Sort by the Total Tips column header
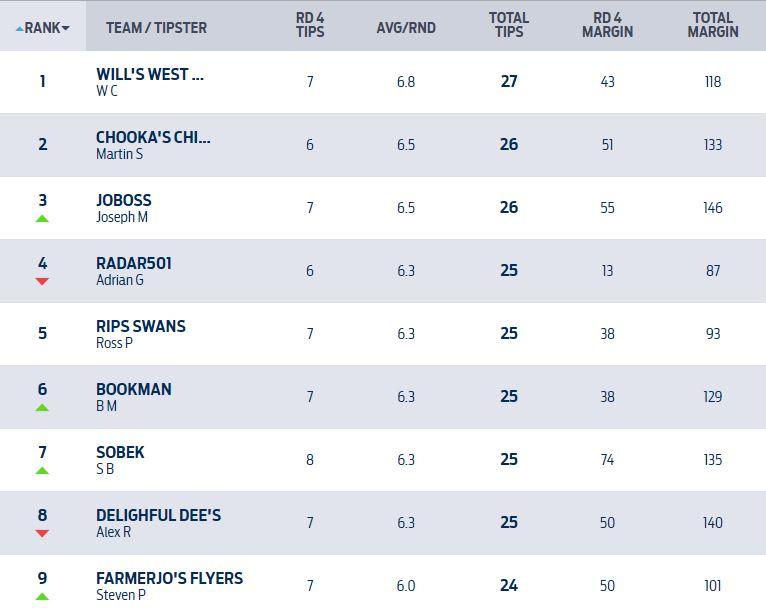 pos(509,25)
